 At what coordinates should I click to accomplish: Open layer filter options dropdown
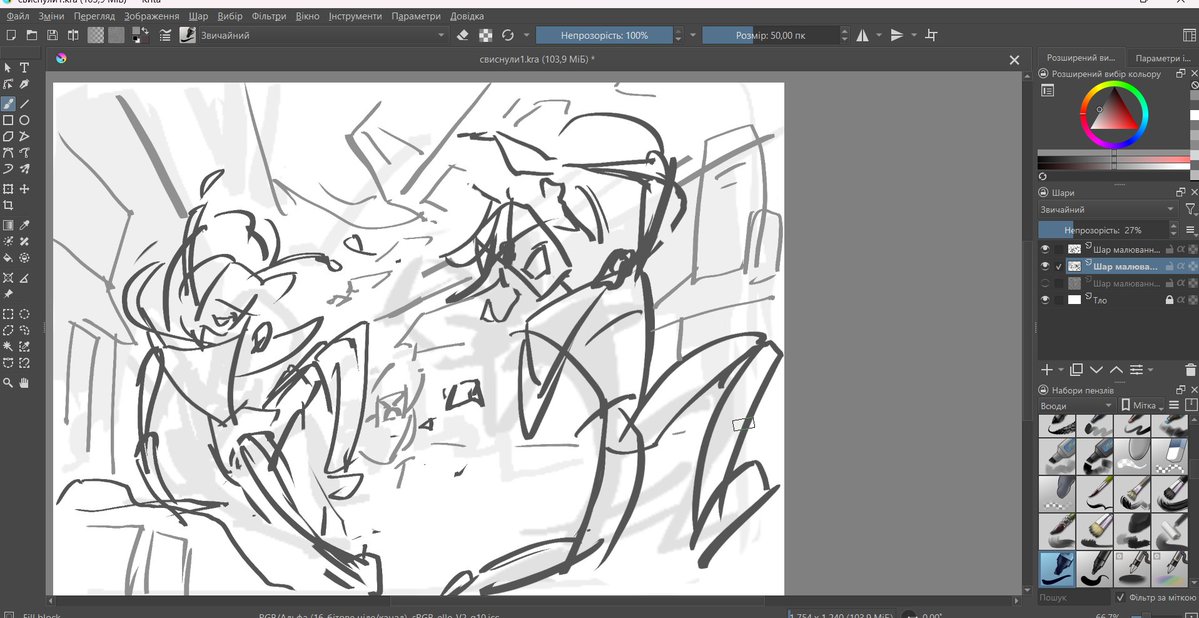(1191, 209)
